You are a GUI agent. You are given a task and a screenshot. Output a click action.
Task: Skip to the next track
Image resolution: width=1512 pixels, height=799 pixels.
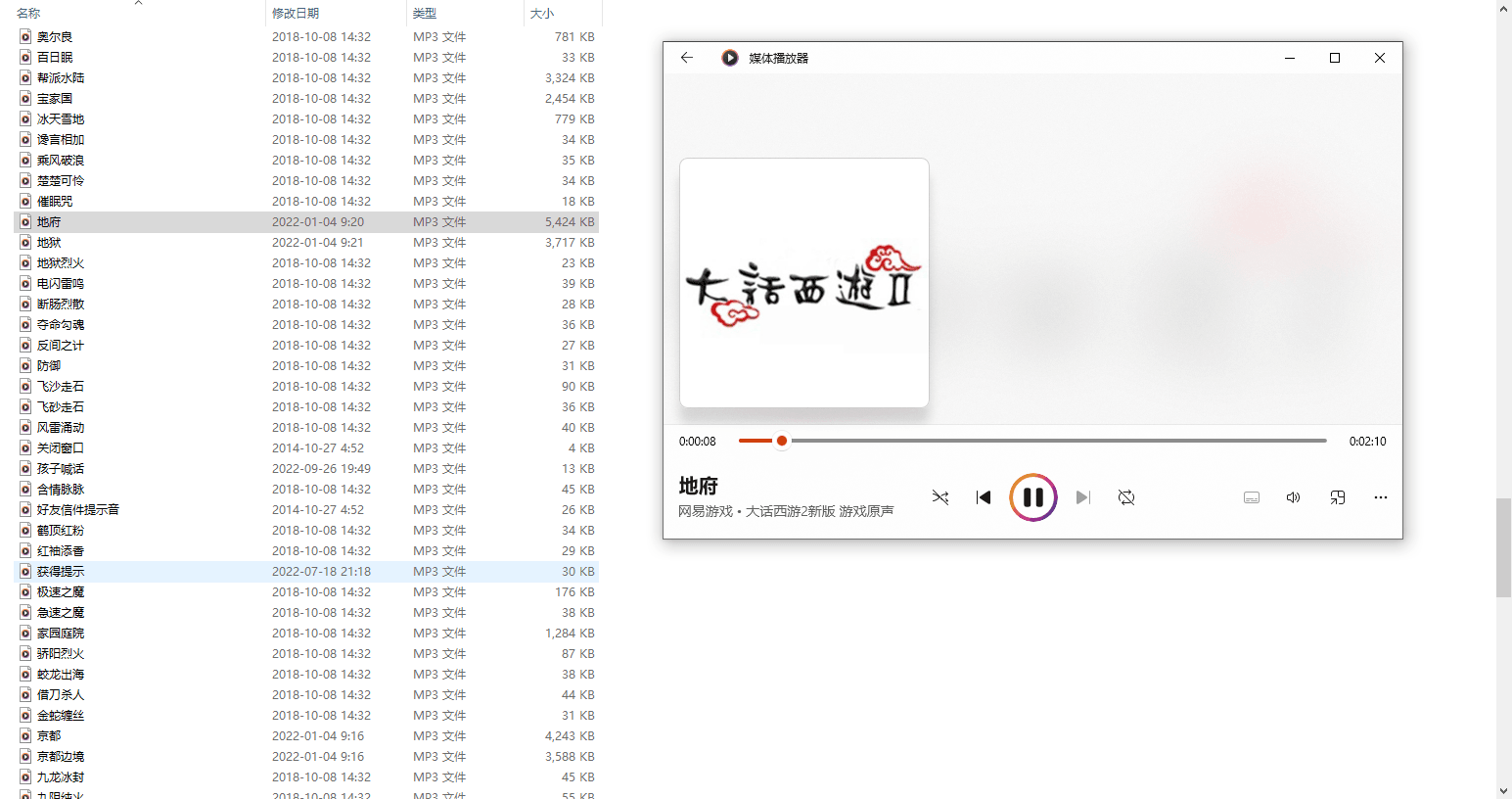[1082, 497]
